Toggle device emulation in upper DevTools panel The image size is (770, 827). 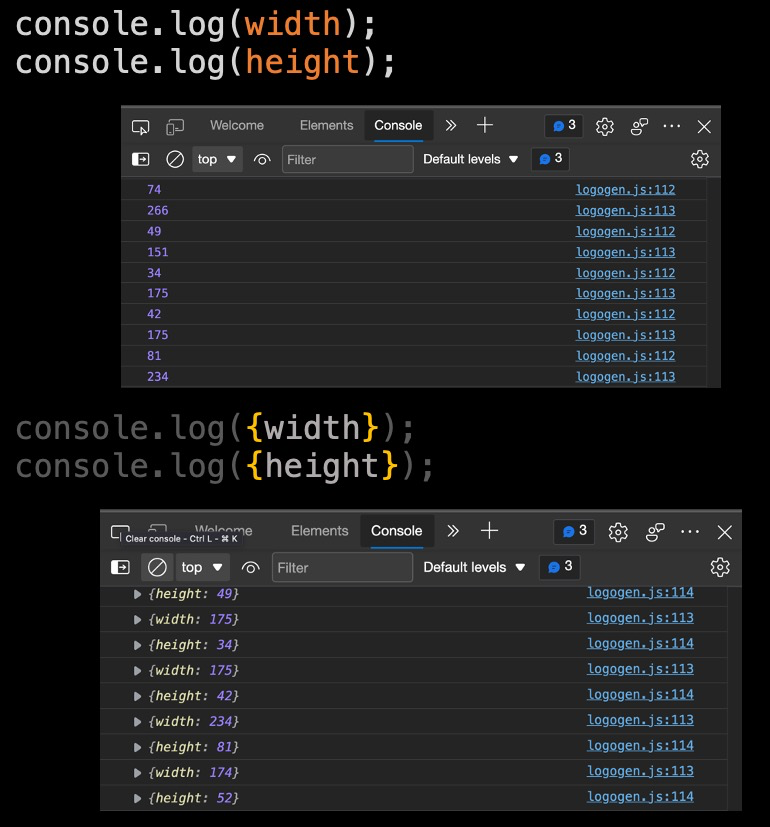pyautogui.click(x=175, y=126)
